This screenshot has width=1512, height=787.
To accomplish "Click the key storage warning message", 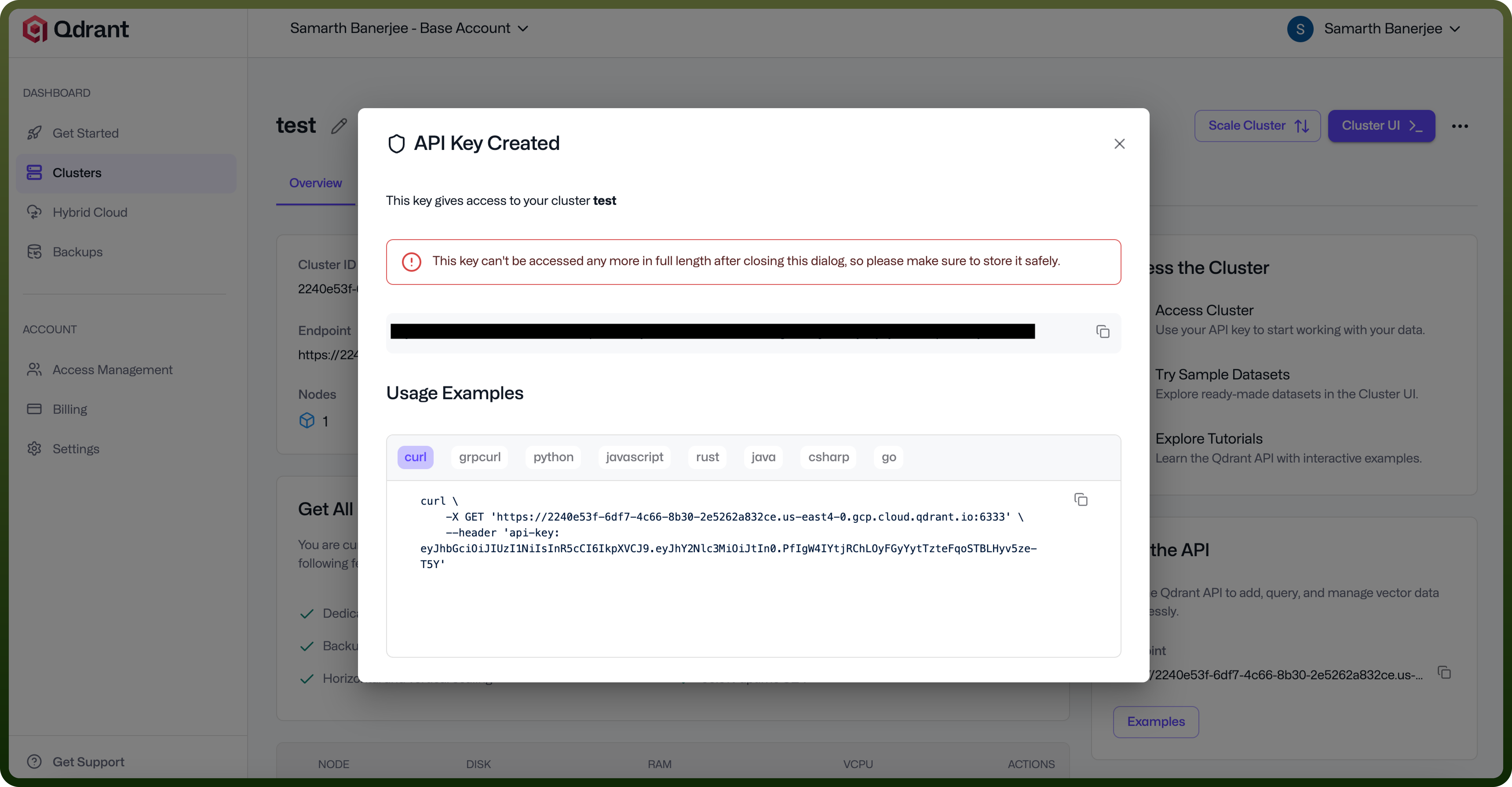I will [746, 261].
